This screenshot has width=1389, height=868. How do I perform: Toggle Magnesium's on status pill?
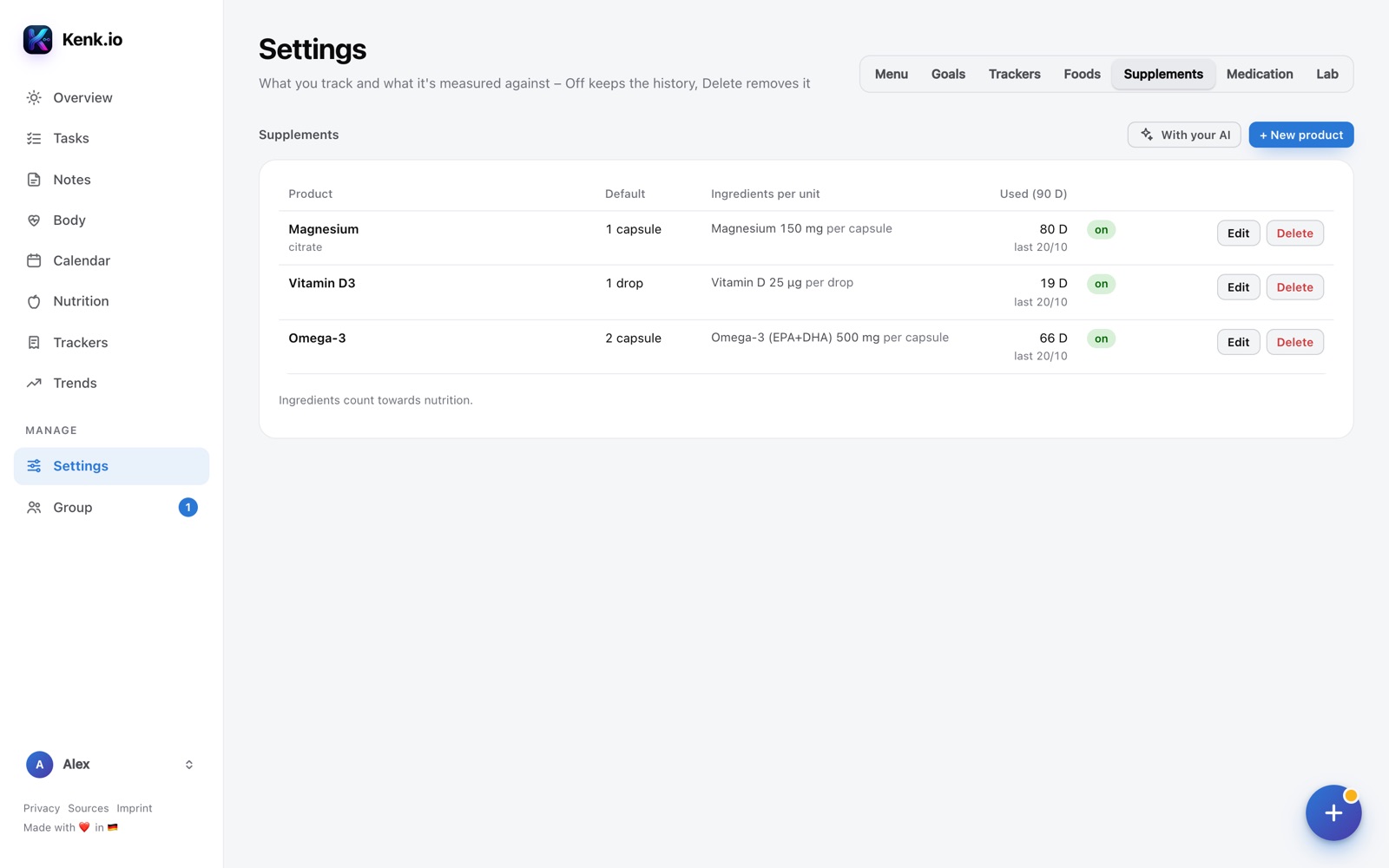1101,230
